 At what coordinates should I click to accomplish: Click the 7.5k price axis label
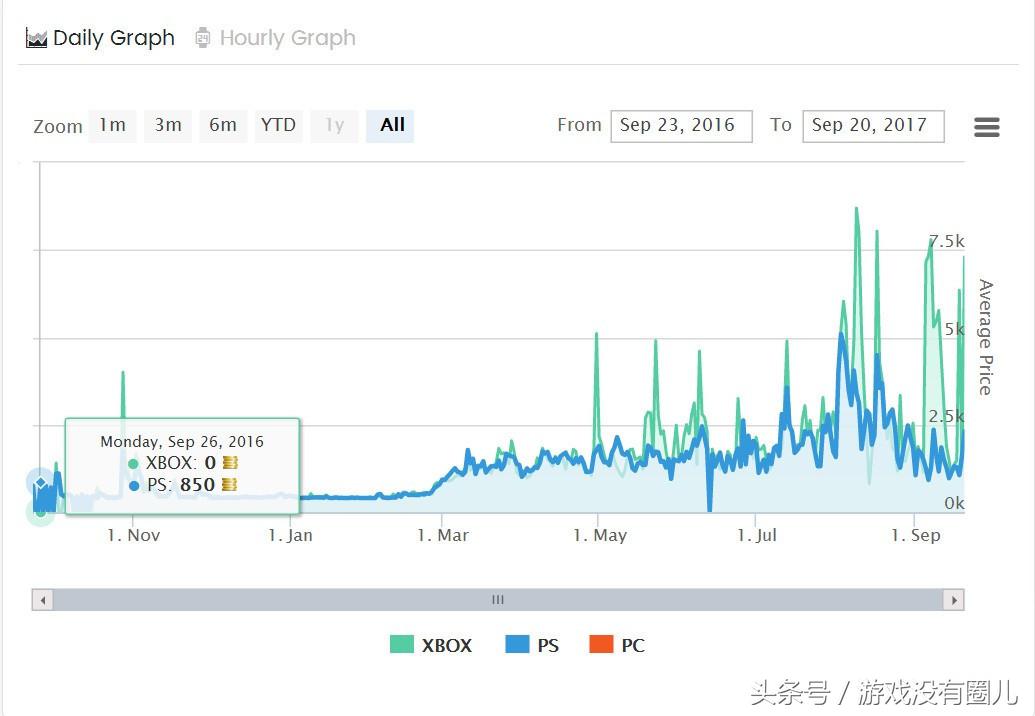coord(947,242)
